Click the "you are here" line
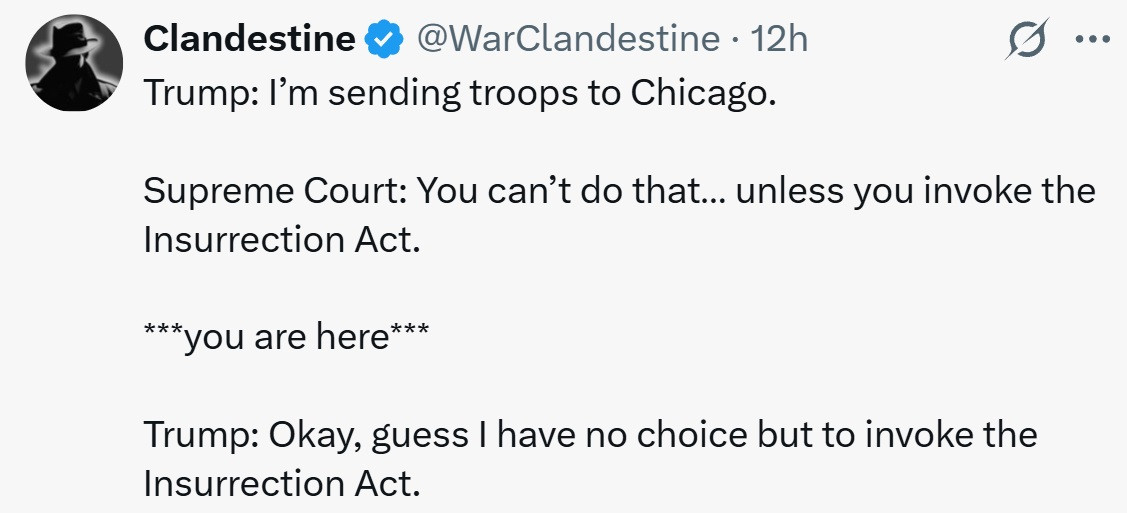This screenshot has width=1127, height=513. 286,338
